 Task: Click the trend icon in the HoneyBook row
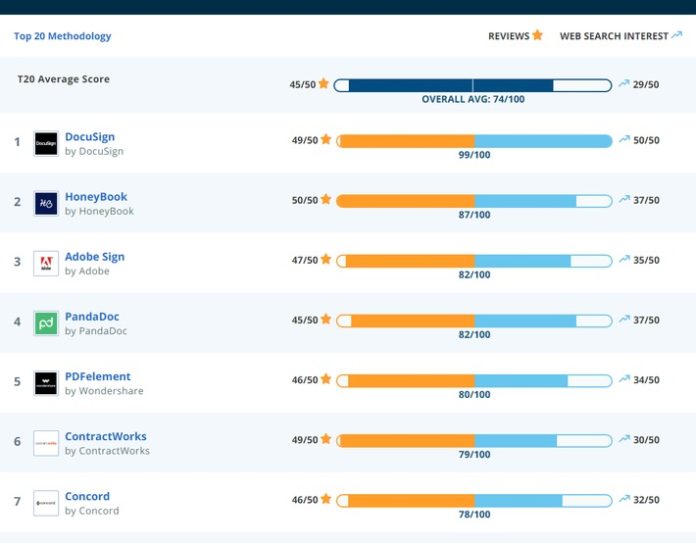pos(625,199)
